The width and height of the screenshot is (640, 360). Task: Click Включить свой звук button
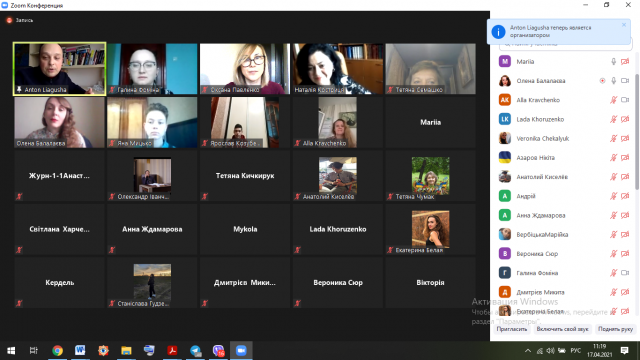click(562, 329)
